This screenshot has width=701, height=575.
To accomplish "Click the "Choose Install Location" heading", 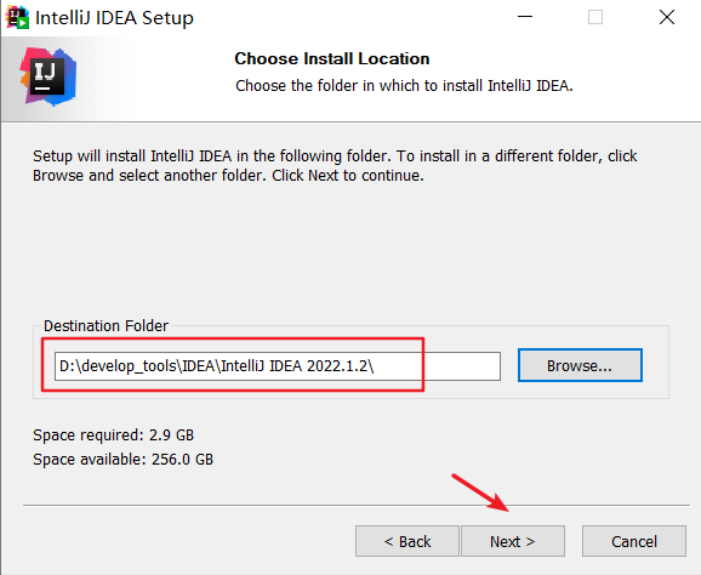I will (331, 59).
